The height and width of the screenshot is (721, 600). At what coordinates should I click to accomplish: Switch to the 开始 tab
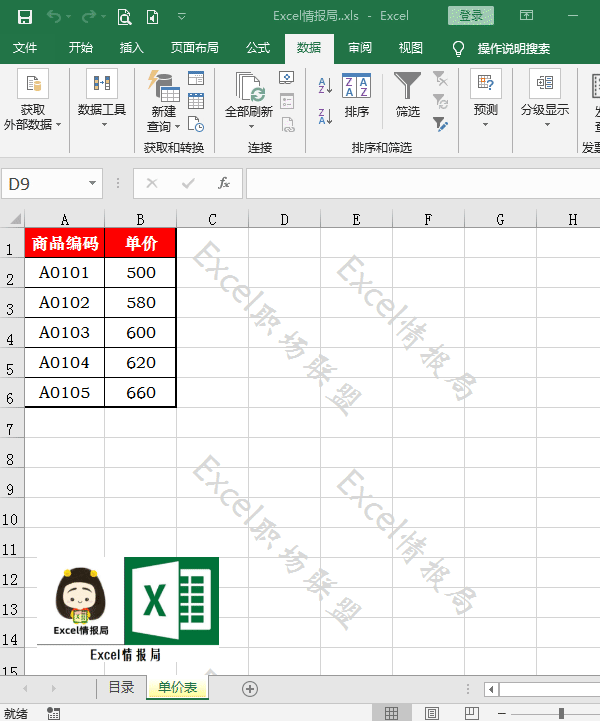80,48
